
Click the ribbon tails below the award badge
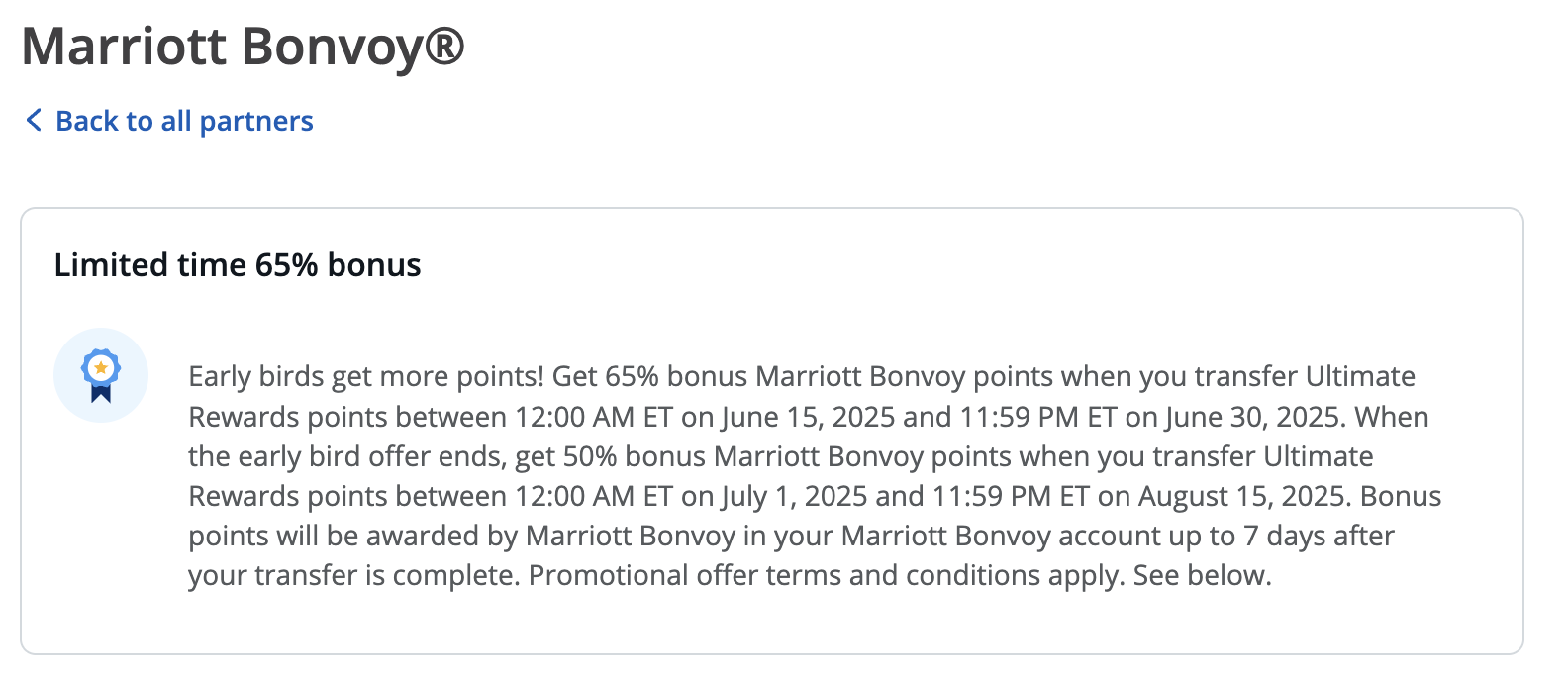(99, 393)
